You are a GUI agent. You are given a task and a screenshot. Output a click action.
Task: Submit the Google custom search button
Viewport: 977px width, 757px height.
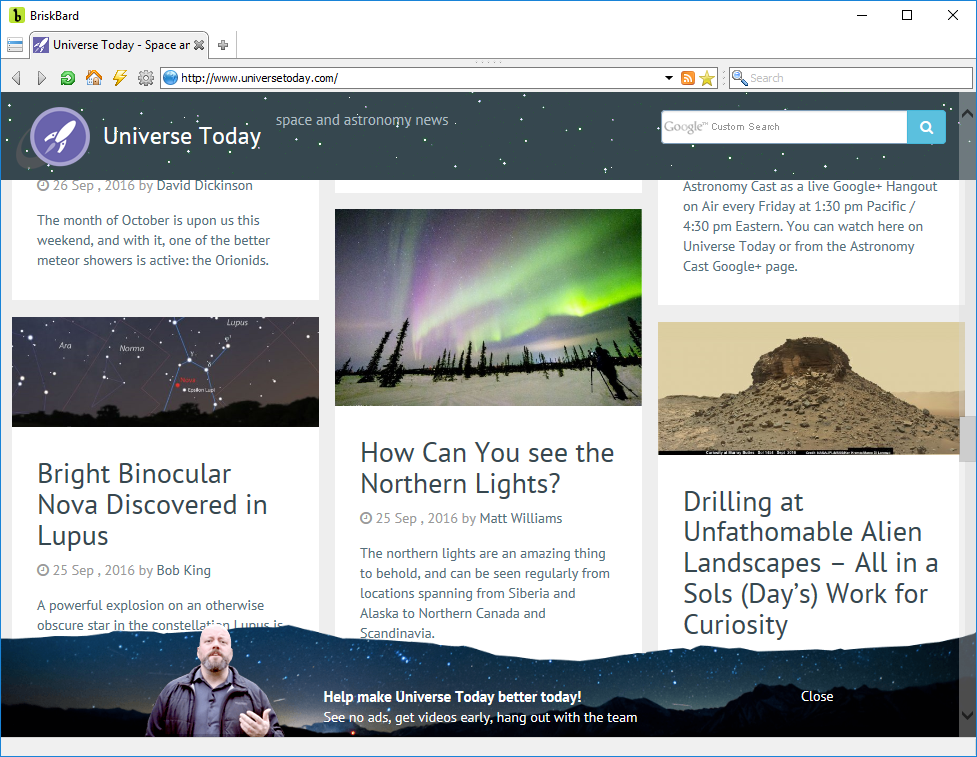(x=926, y=127)
